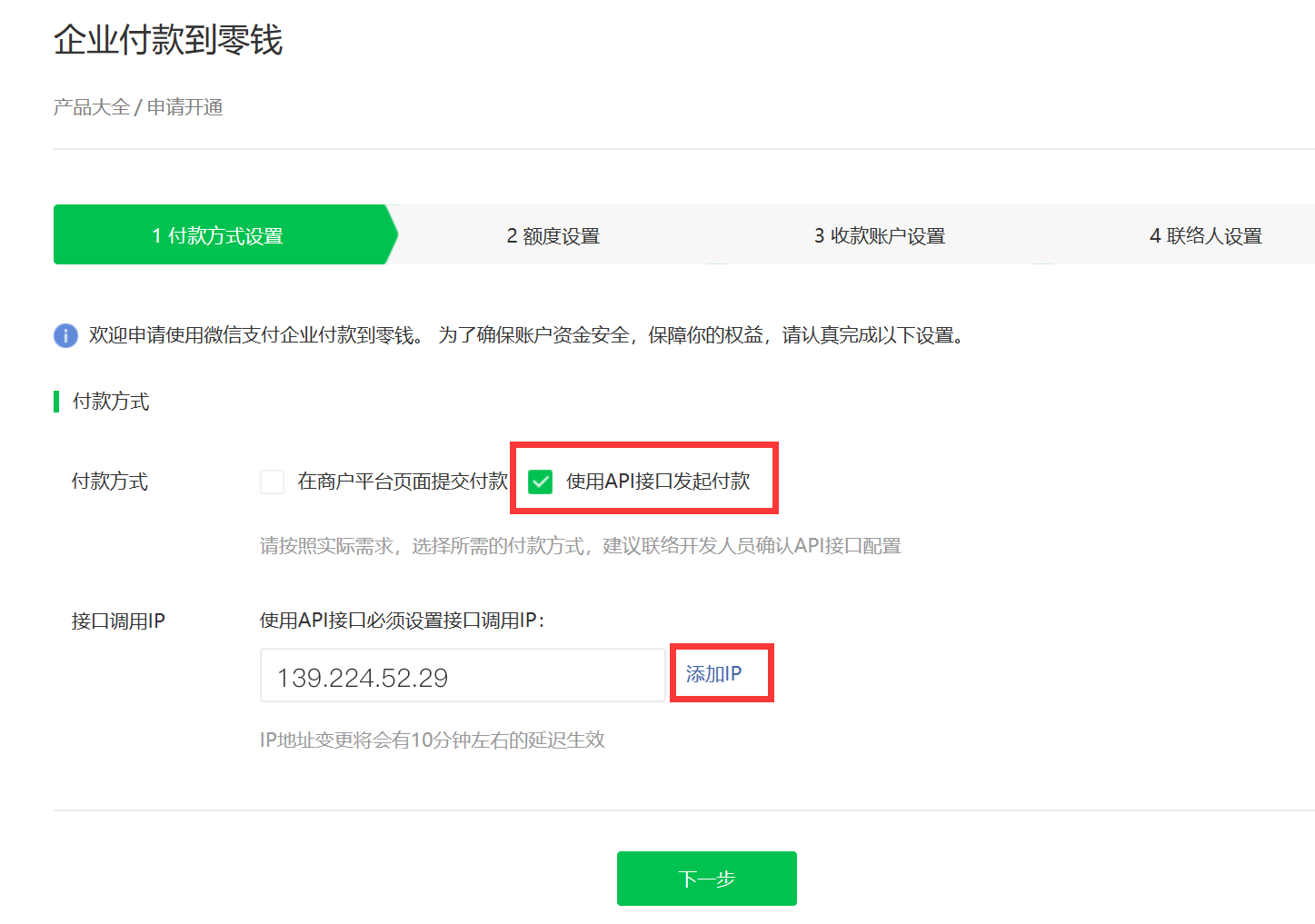Focus the IP address field showing 139.224.52.29
1315x924 pixels.
click(462, 676)
